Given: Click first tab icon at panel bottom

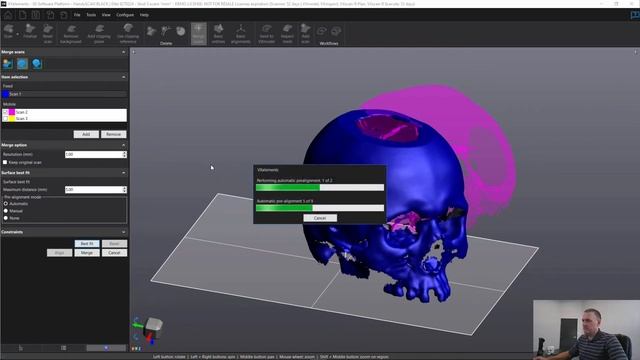Looking at the screenshot, I should (21, 348).
